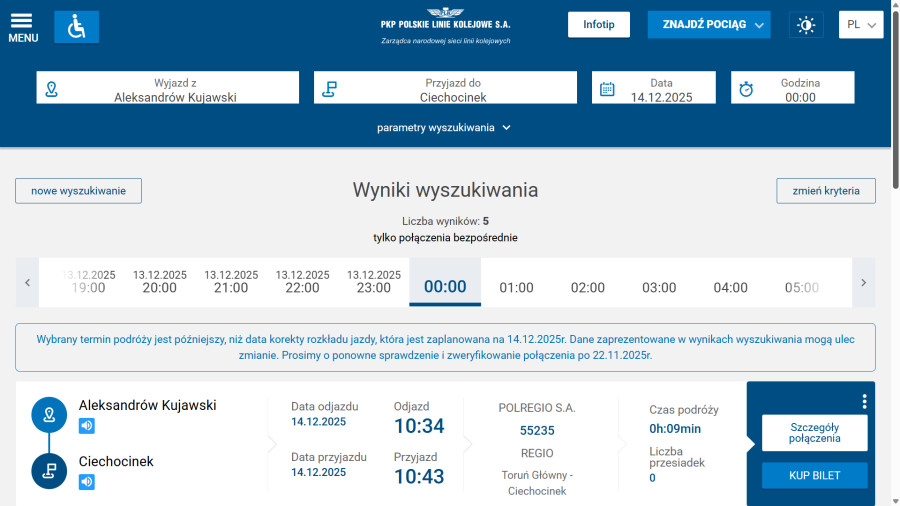Viewport: 900px width, 506px height.
Task: Click the KUP BILET button
Action: (x=814, y=476)
